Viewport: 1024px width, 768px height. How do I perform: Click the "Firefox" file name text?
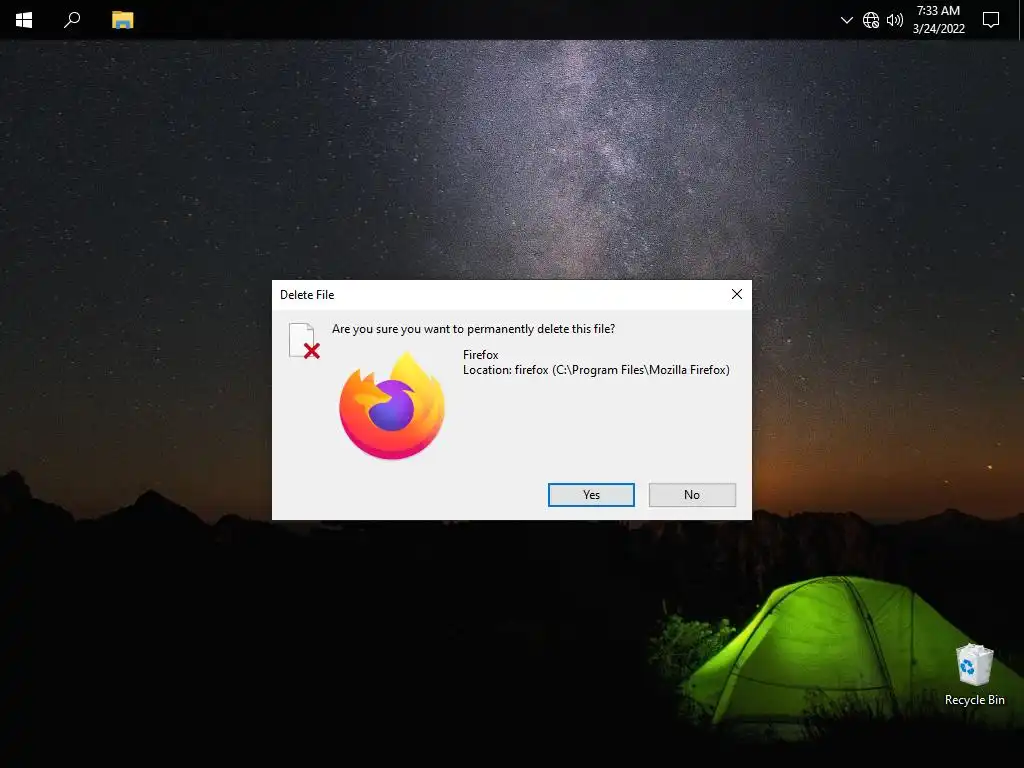pos(481,355)
